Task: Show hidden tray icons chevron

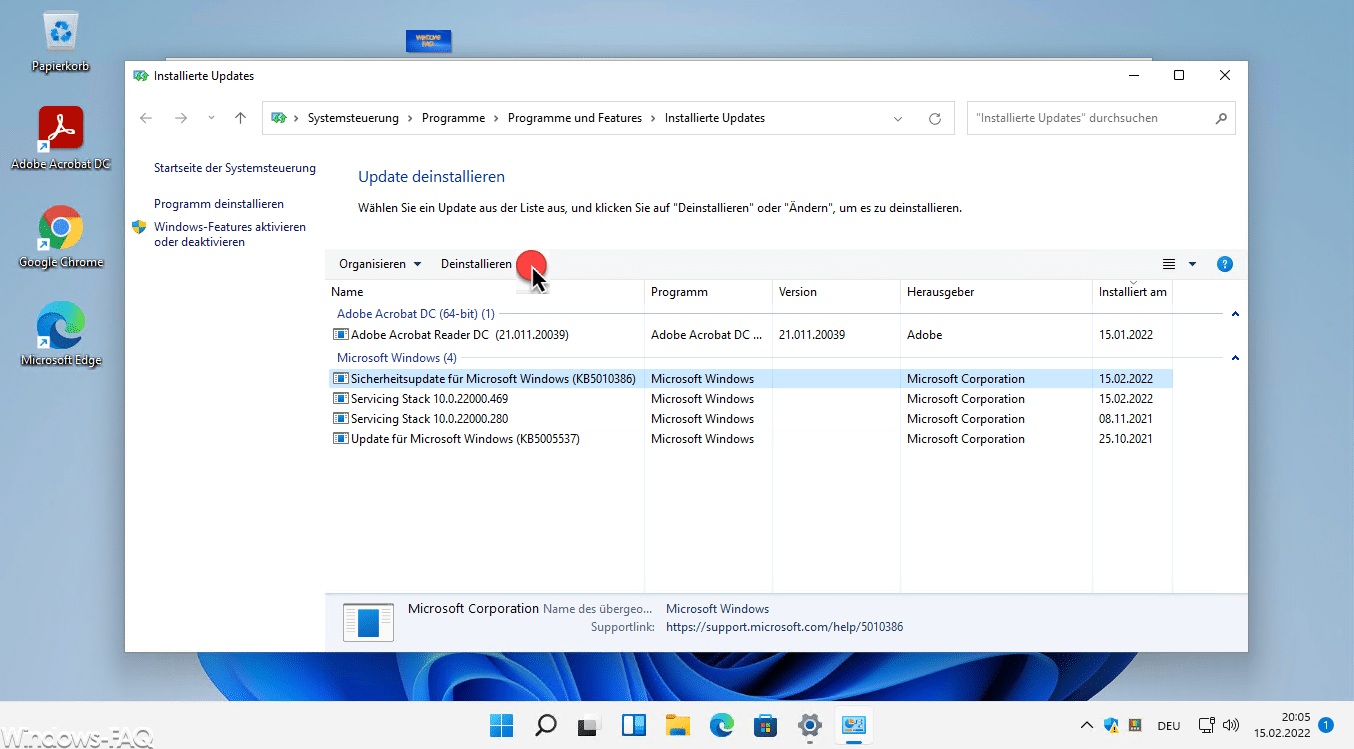Action: point(1087,725)
